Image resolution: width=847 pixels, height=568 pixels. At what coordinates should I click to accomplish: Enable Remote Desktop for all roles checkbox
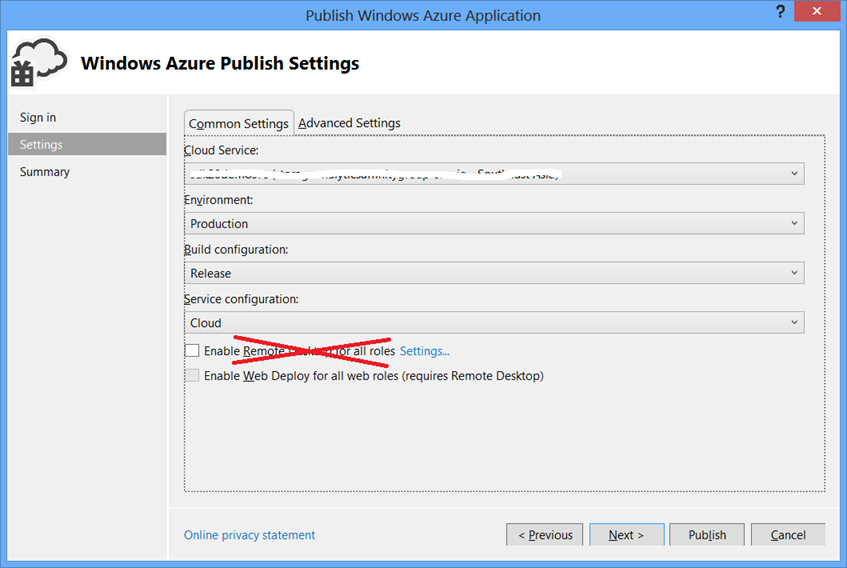[x=192, y=351]
